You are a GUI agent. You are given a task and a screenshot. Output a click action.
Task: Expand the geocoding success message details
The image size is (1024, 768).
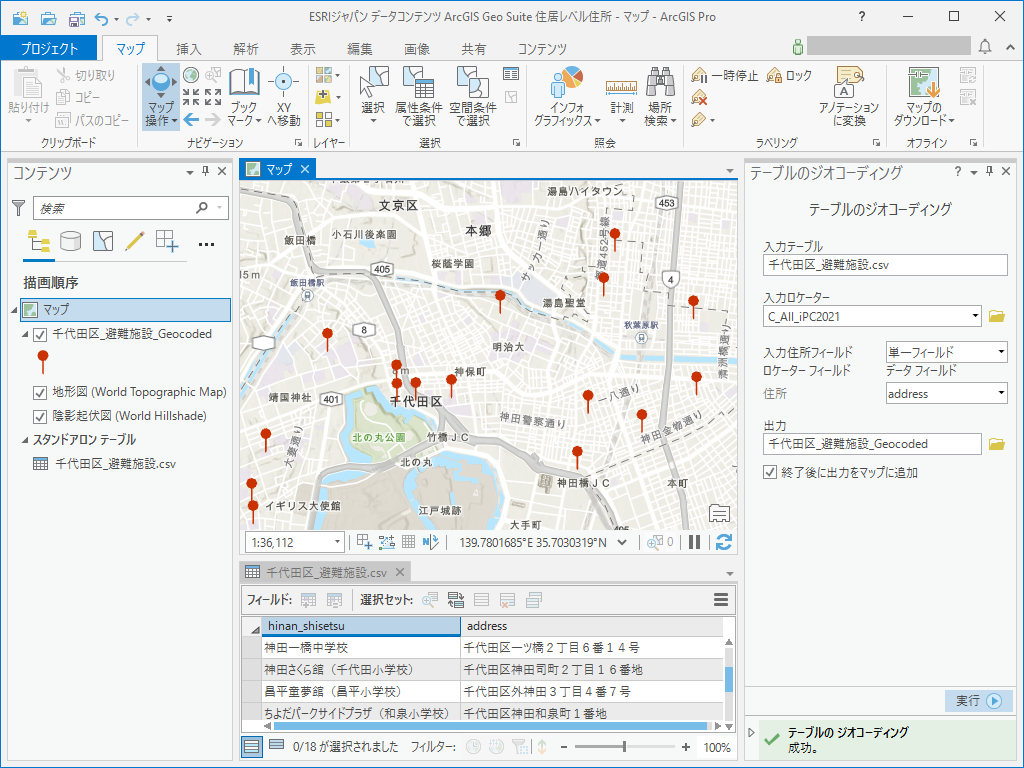pos(751,732)
